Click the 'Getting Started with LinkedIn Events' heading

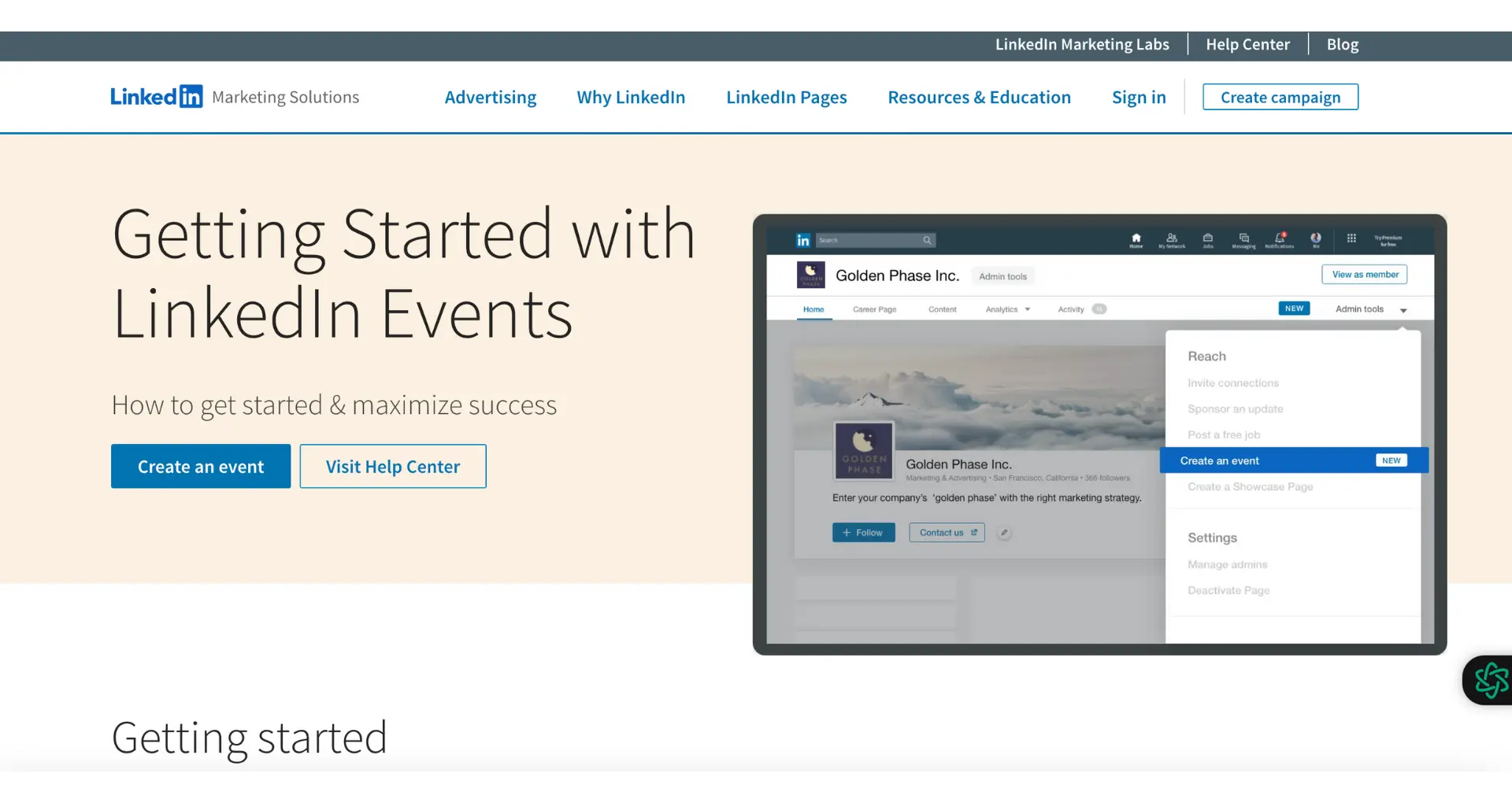coord(404,273)
